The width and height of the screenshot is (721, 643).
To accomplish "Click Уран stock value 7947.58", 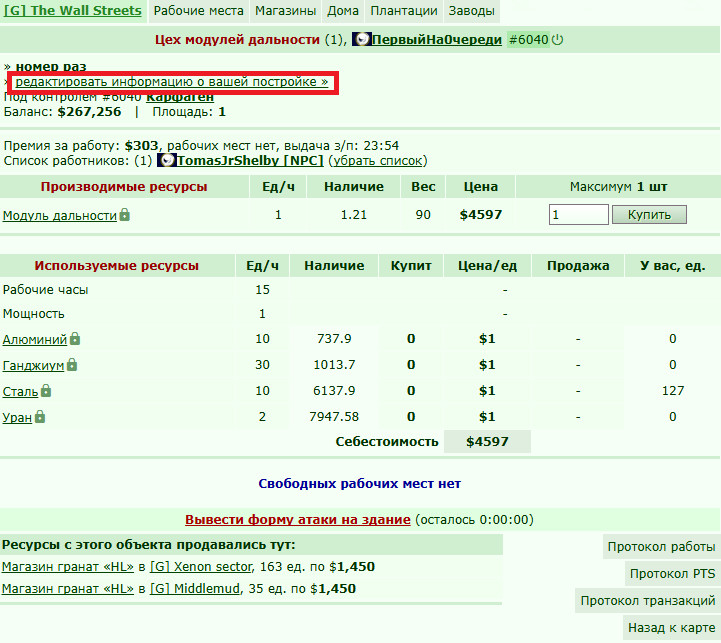I will [x=334, y=417].
